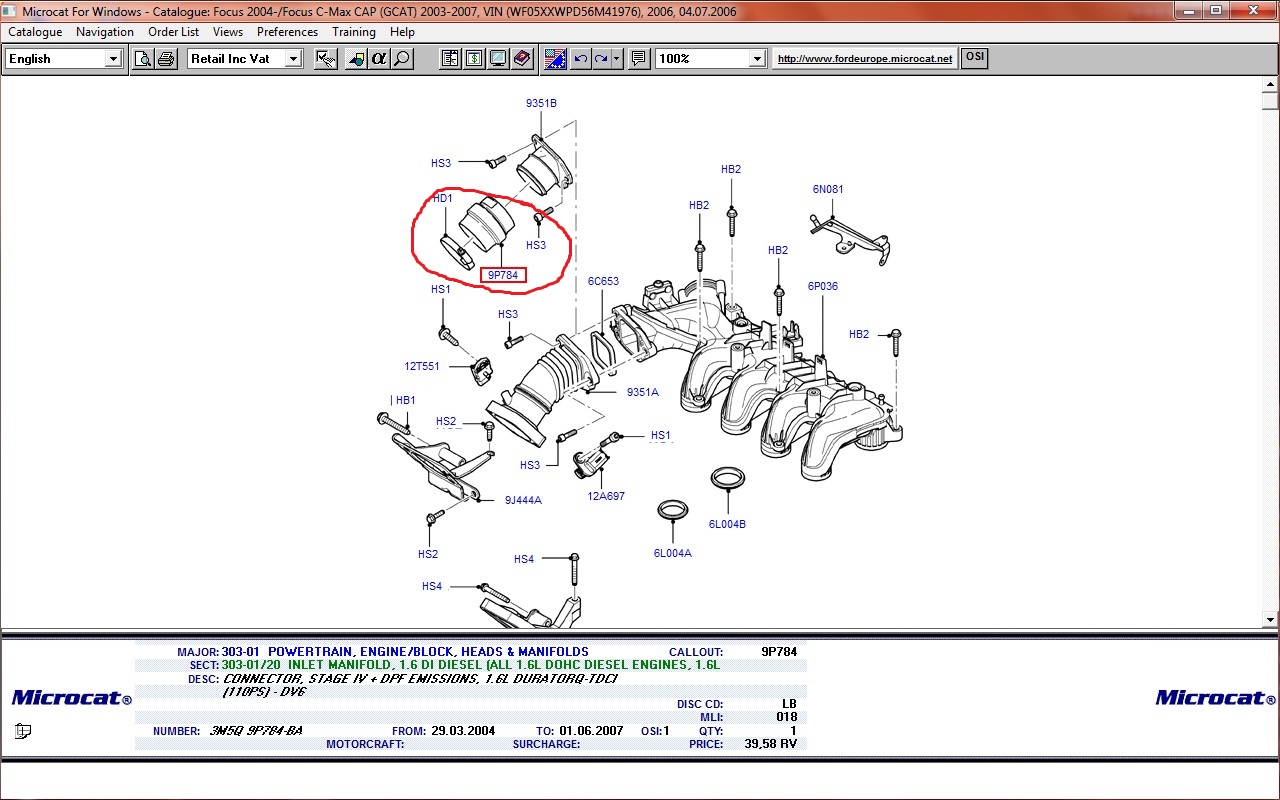
Task: Open the fordeurope.microcat.net link
Action: (x=865, y=59)
